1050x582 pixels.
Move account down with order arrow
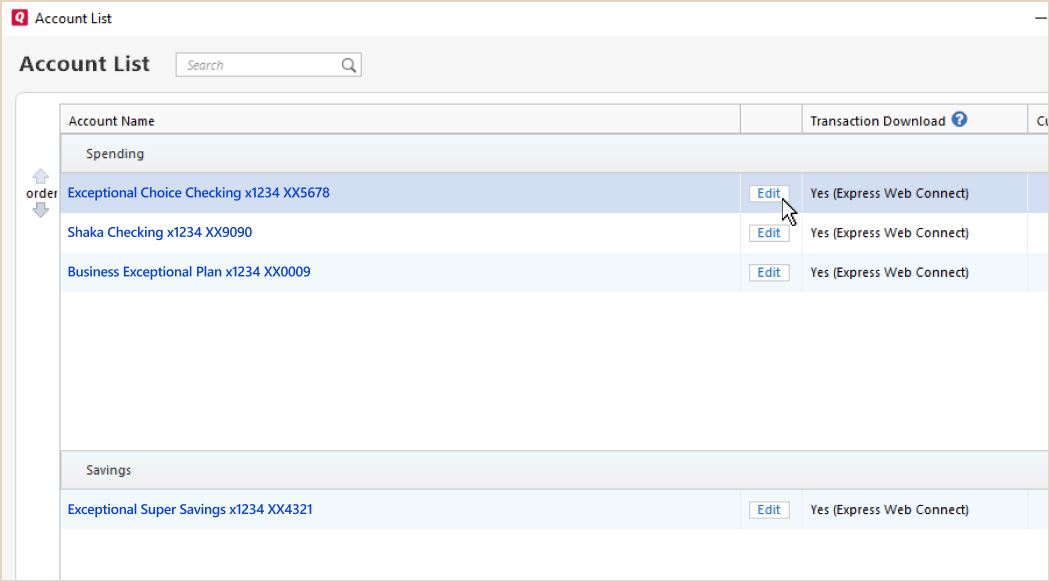click(x=41, y=210)
